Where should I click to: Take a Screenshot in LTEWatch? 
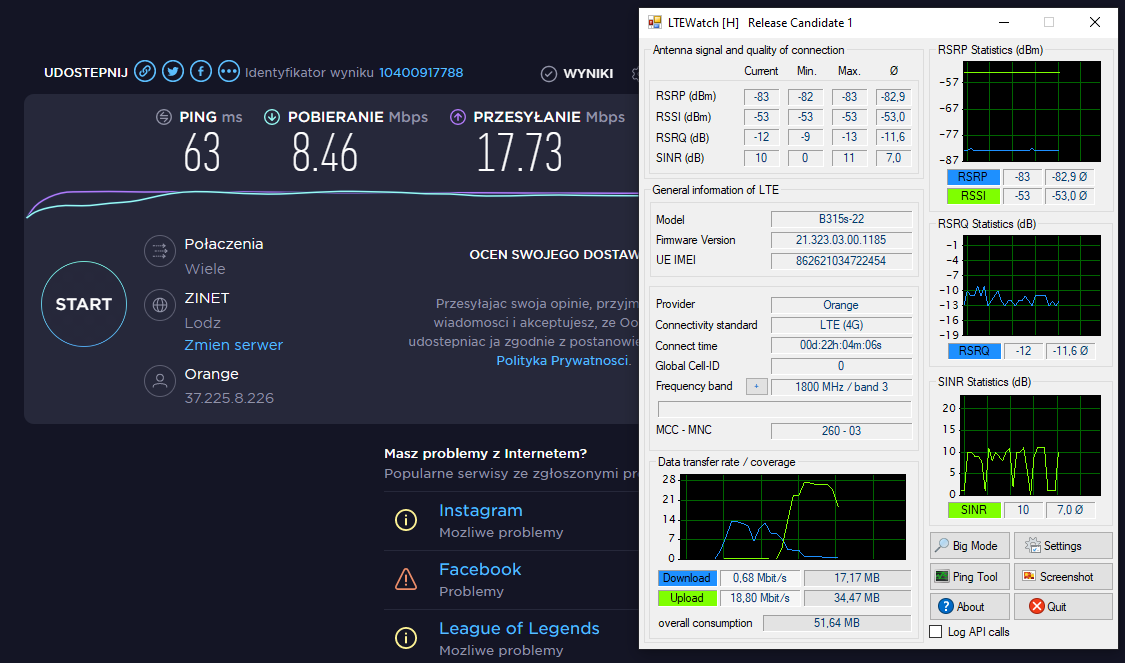point(1063,577)
